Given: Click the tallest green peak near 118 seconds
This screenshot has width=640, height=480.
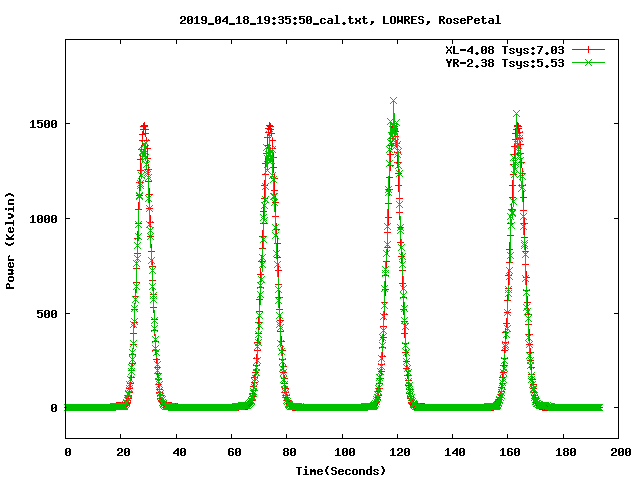Looking at the screenshot, I should pyautogui.click(x=393, y=100).
